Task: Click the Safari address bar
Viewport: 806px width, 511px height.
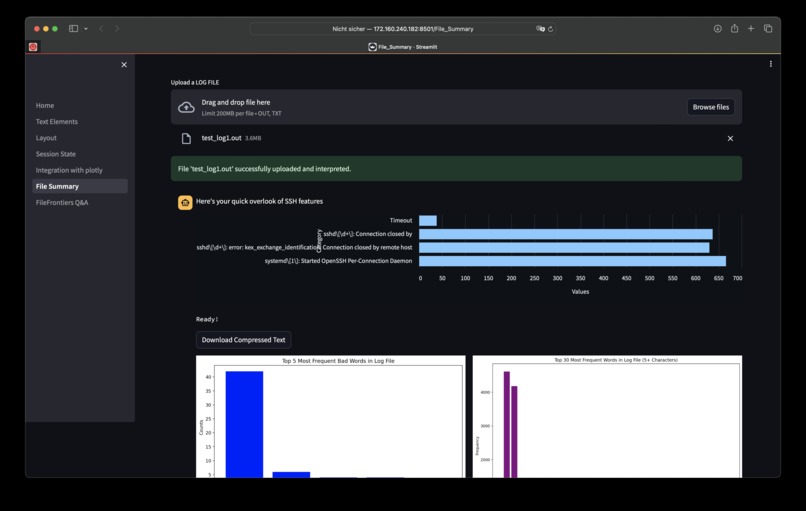Action: coord(402,29)
